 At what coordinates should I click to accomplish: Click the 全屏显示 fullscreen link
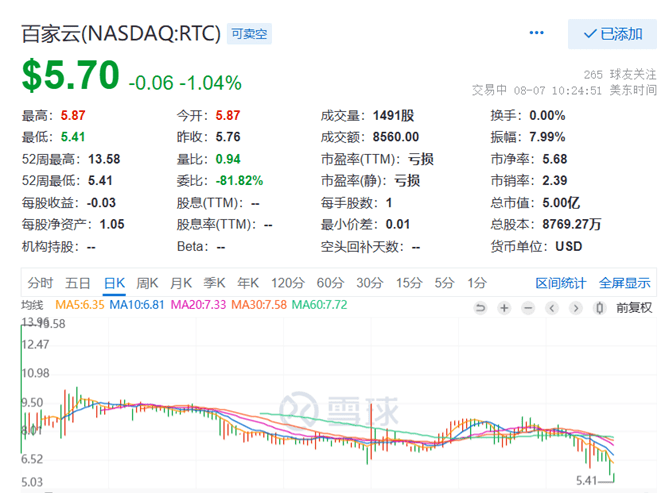[x=625, y=283]
